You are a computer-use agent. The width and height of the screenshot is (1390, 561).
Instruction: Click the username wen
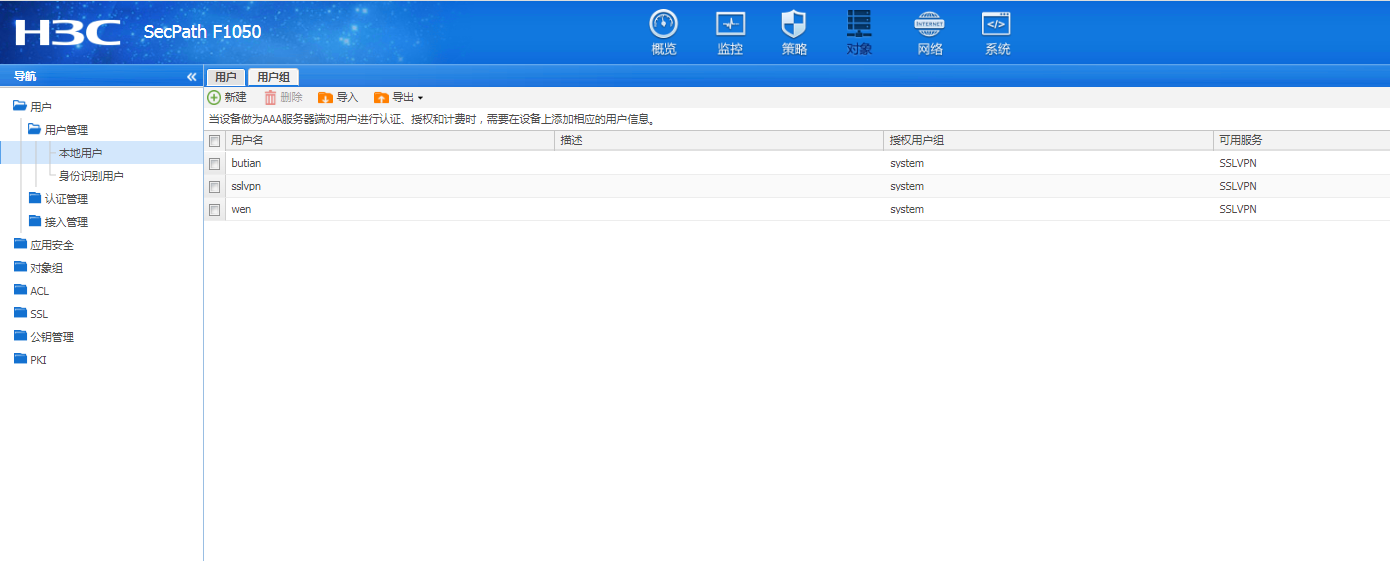click(241, 210)
